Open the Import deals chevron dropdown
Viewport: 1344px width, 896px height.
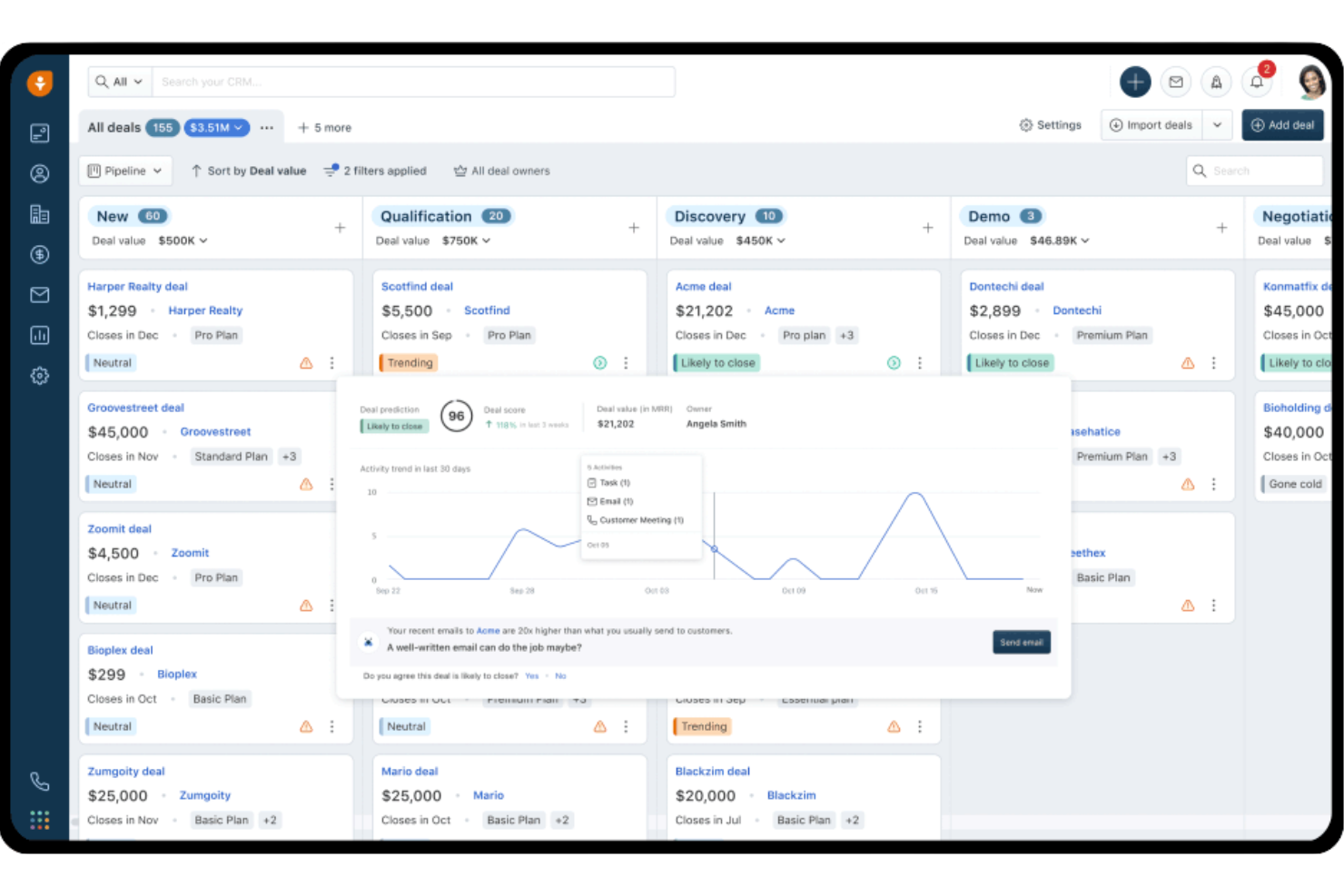point(1217,124)
